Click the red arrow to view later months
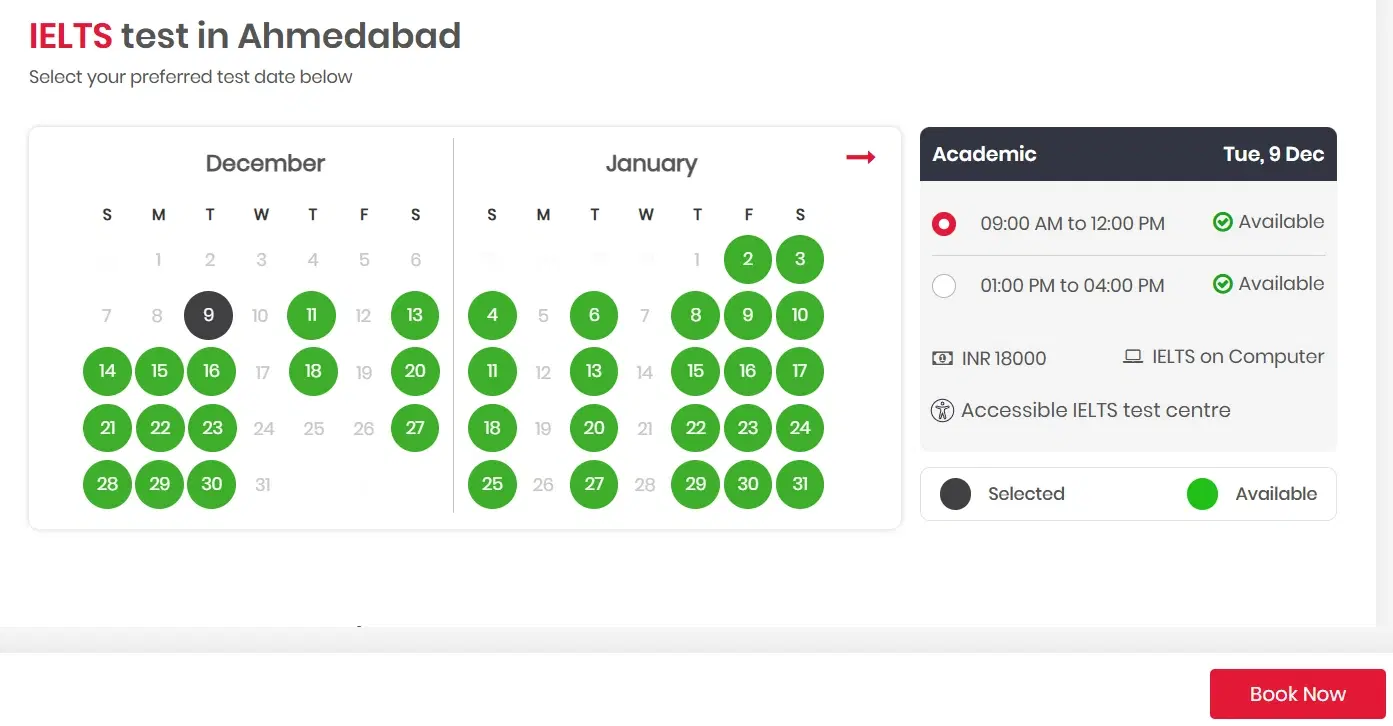This screenshot has height=726, width=1393. 860,157
